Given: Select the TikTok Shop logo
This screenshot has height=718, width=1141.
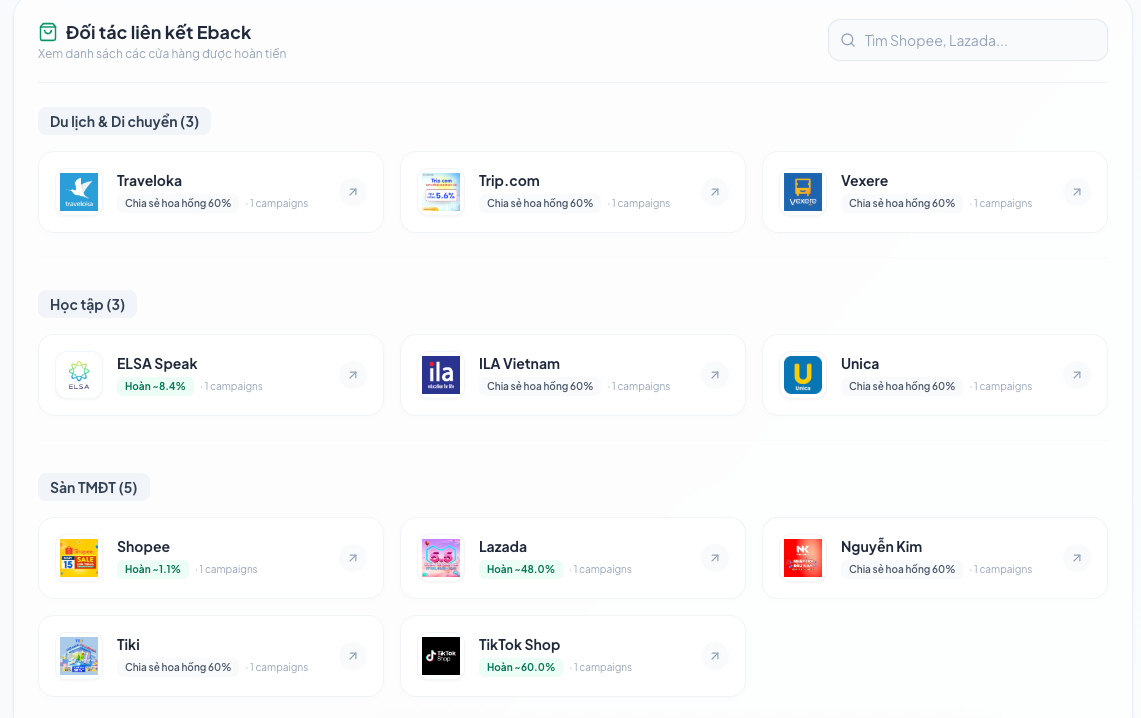Looking at the screenshot, I should pos(441,656).
